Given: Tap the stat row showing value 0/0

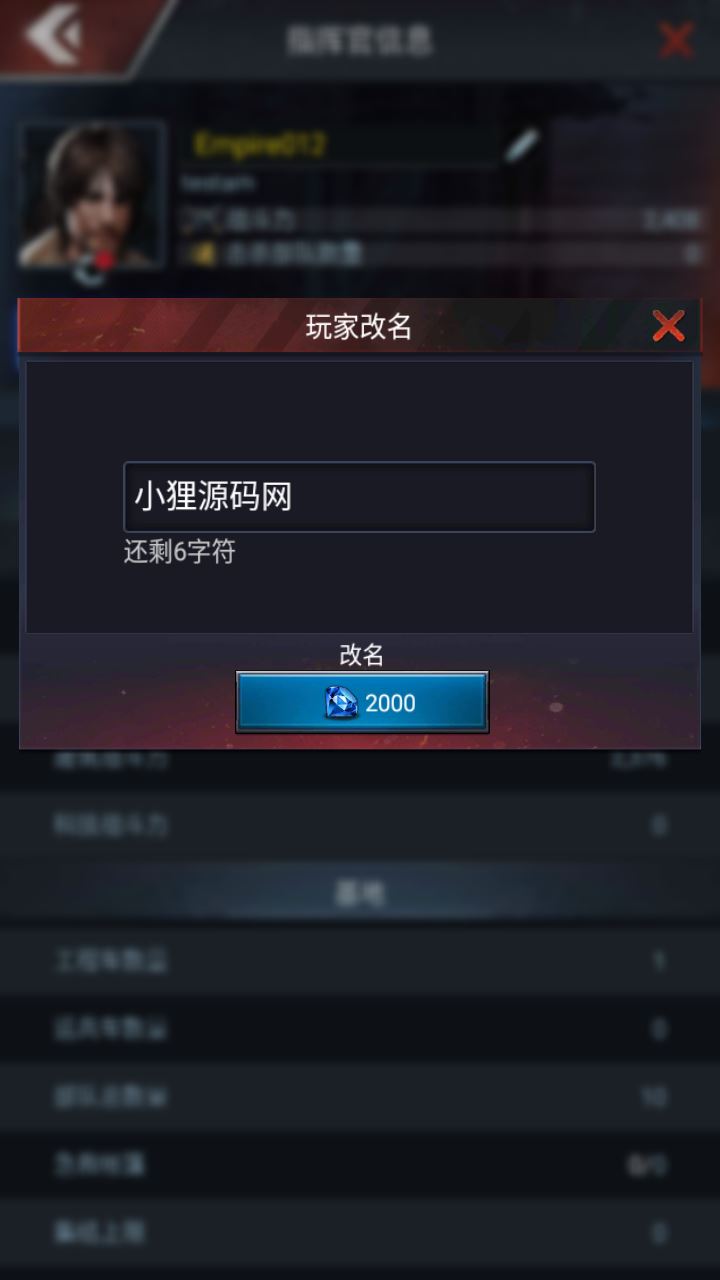Looking at the screenshot, I should coord(360,1165).
